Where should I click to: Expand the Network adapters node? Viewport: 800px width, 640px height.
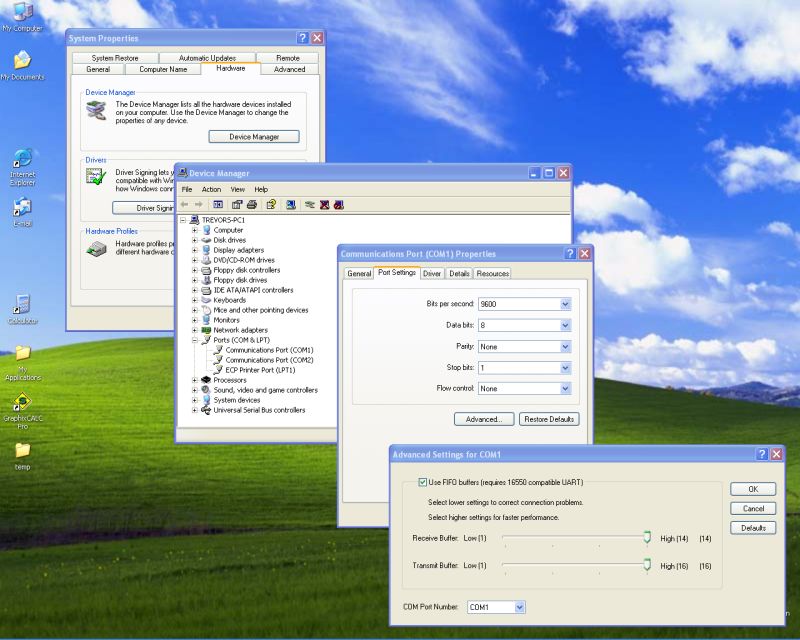(194, 330)
